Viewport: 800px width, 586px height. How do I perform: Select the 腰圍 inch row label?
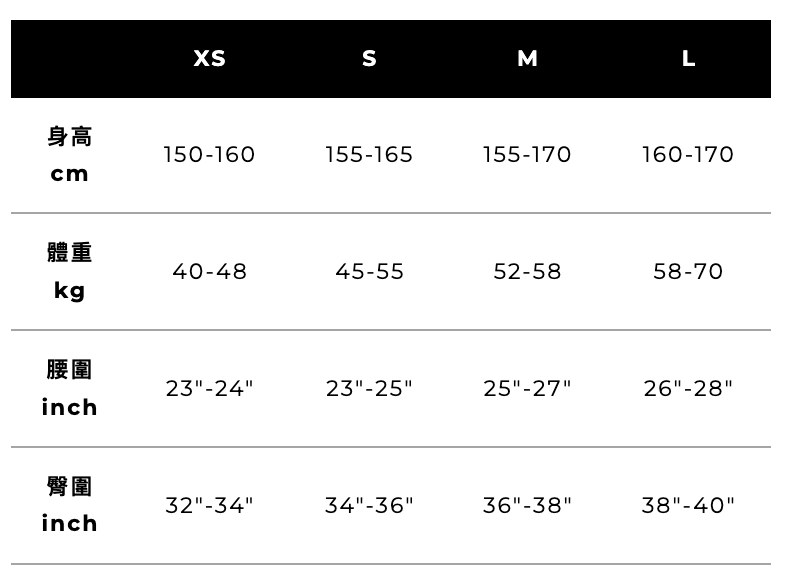tap(70, 388)
